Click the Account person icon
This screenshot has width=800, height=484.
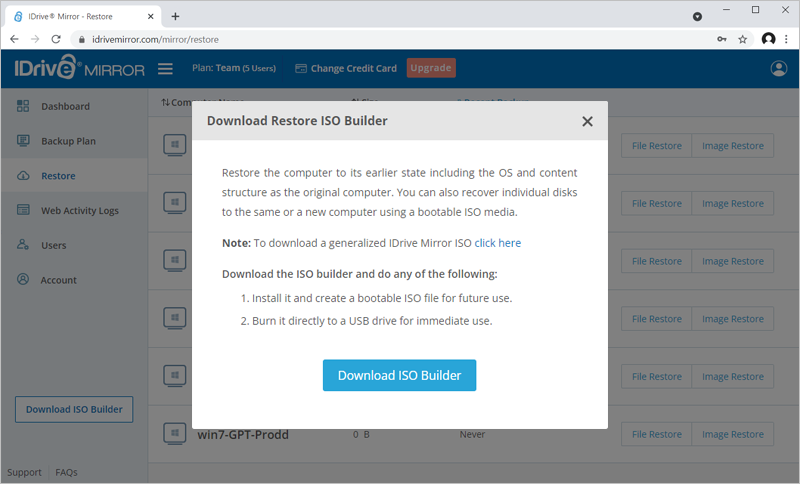pyautogui.click(x=23, y=279)
